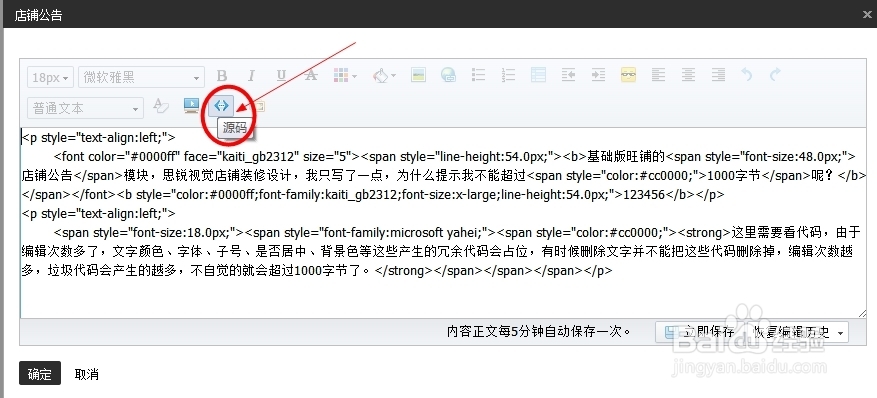Click the text "1000字节" in red span line
Viewport: 877px width, 398px height.
click(x=734, y=176)
